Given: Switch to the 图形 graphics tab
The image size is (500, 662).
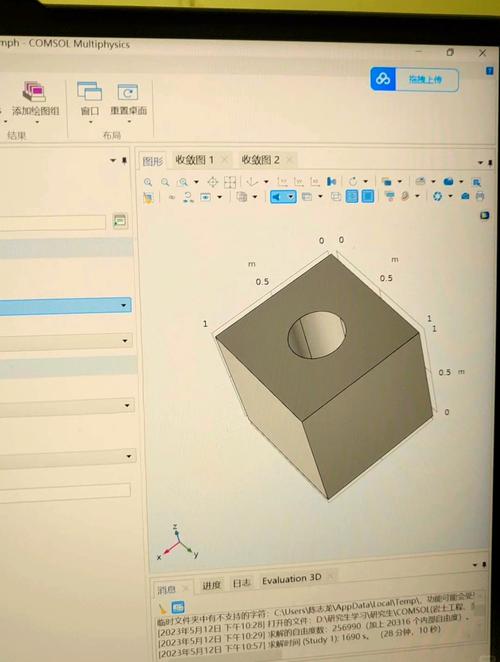Looking at the screenshot, I should pos(152,161).
